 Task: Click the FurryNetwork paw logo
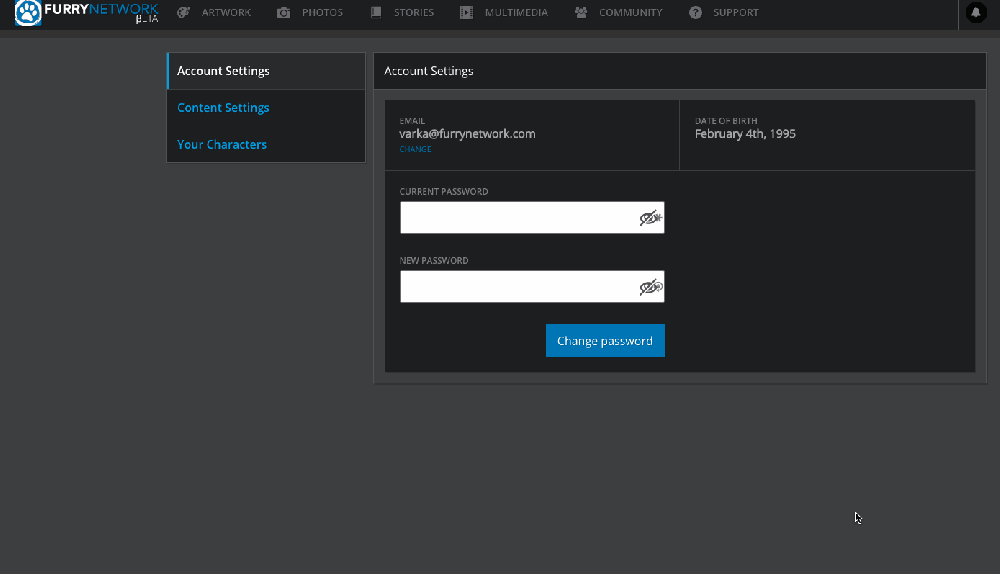tap(28, 13)
